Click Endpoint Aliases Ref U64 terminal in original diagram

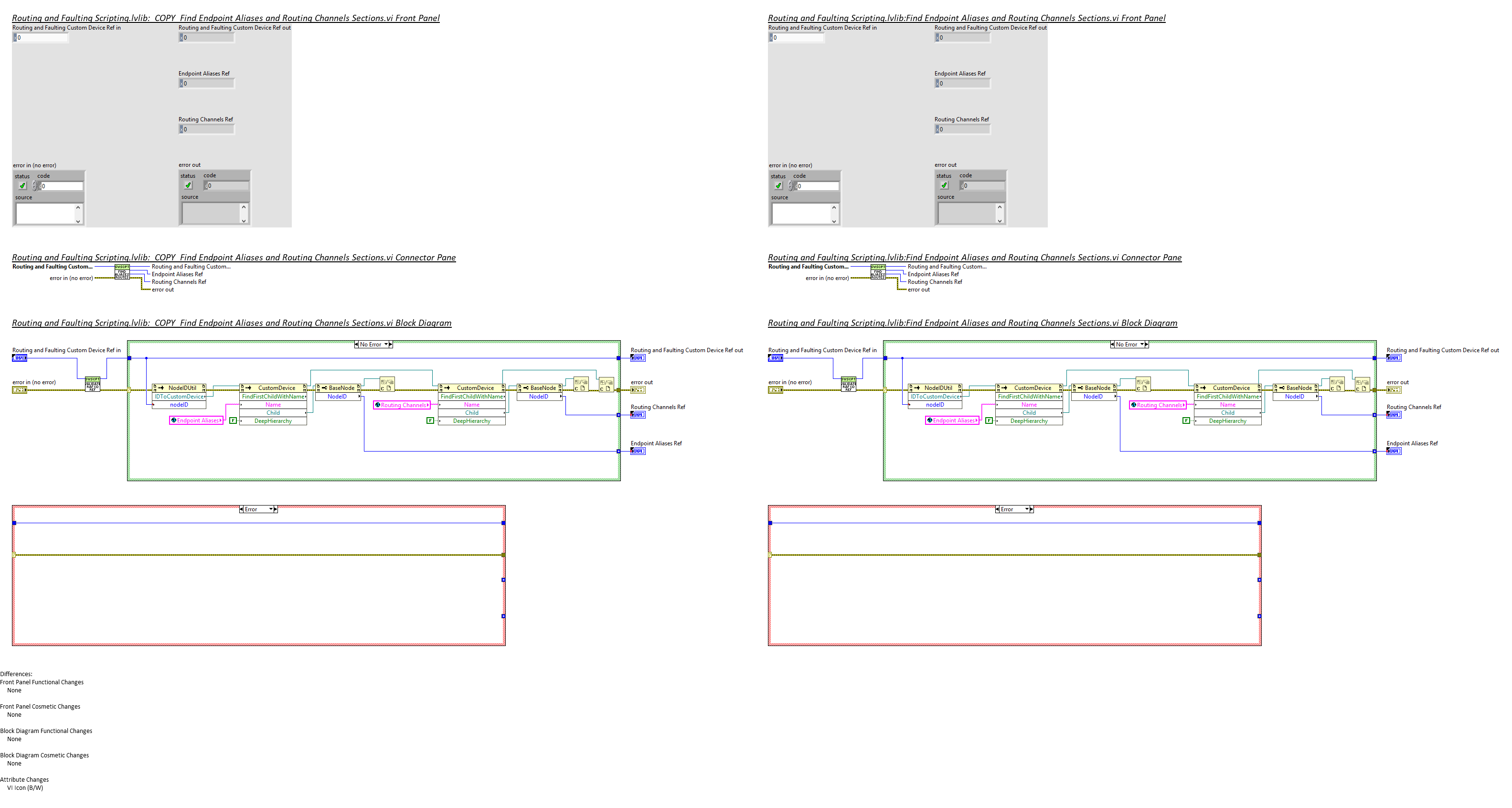pyautogui.click(x=1394, y=451)
